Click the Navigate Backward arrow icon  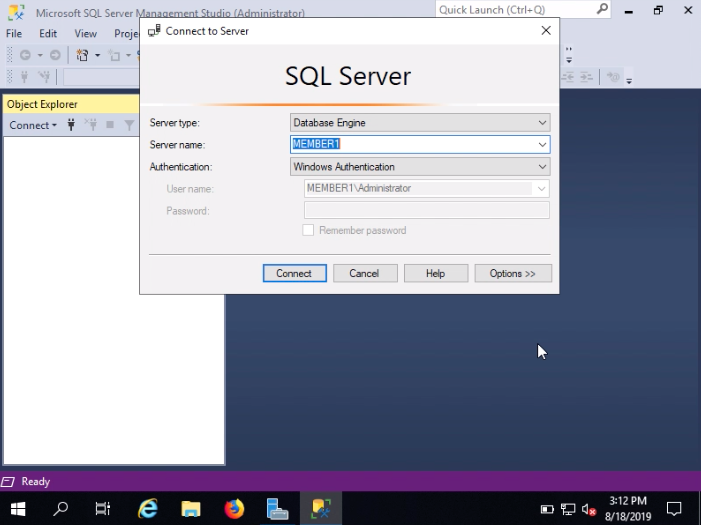pos(25,55)
